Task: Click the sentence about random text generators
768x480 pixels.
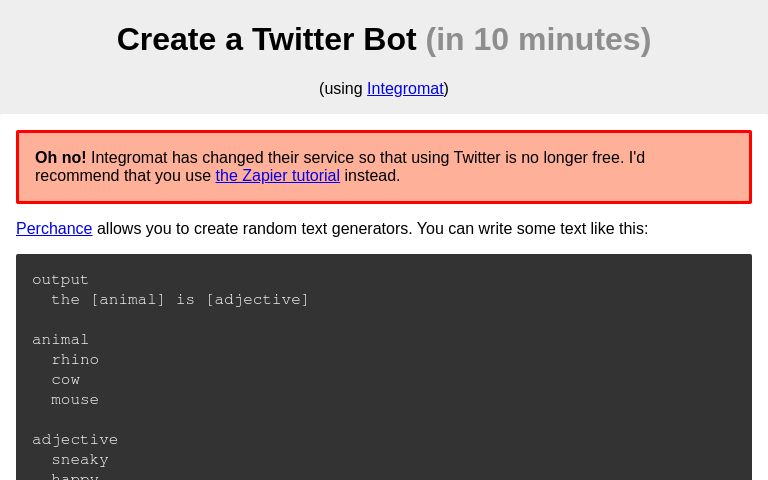Action: click(372, 228)
